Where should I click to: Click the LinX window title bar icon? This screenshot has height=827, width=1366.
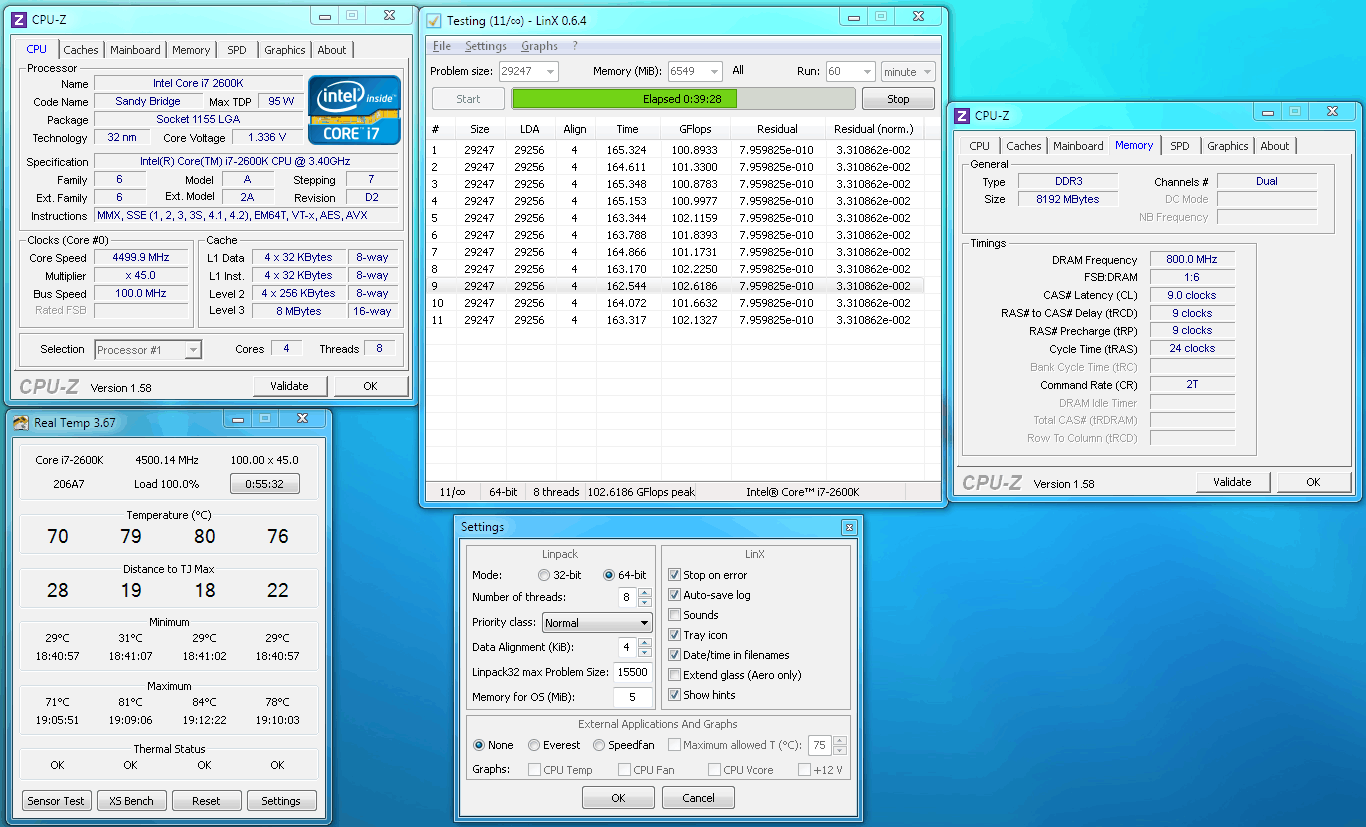434,21
